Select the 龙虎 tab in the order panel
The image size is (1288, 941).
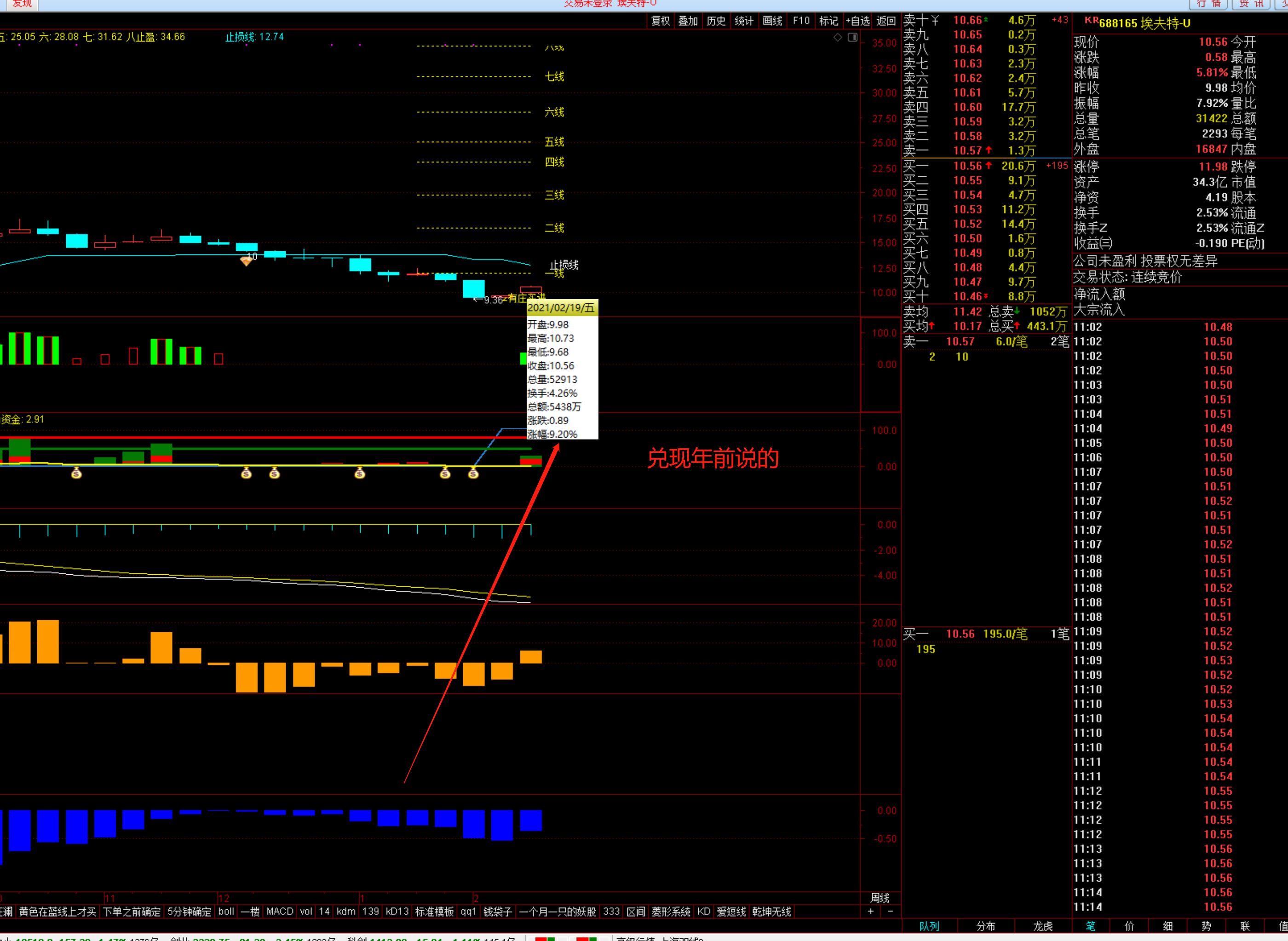1042,926
